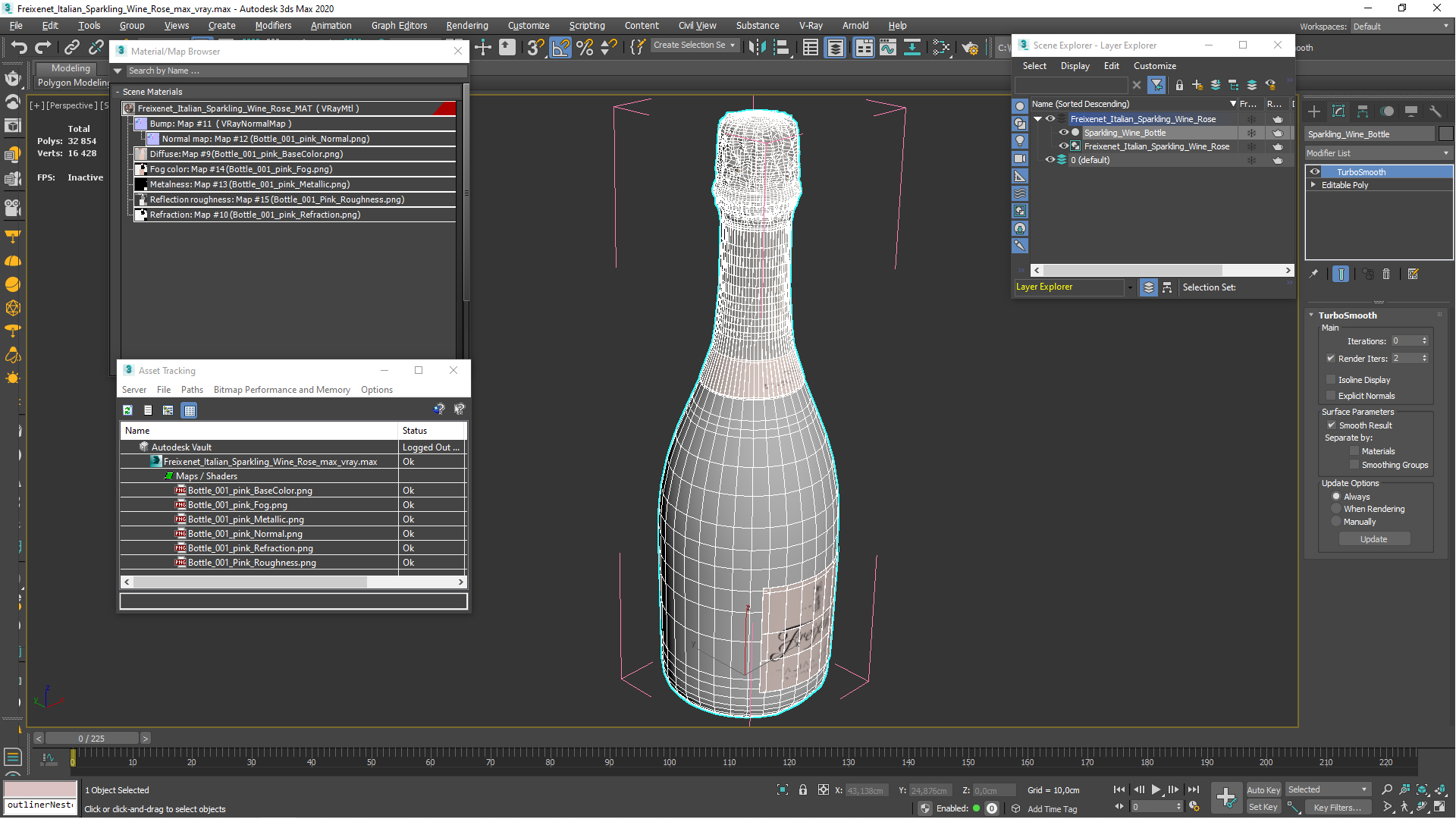1456x819 pixels.
Task: Uncheck Render Iters checkbox
Action: (x=1331, y=359)
